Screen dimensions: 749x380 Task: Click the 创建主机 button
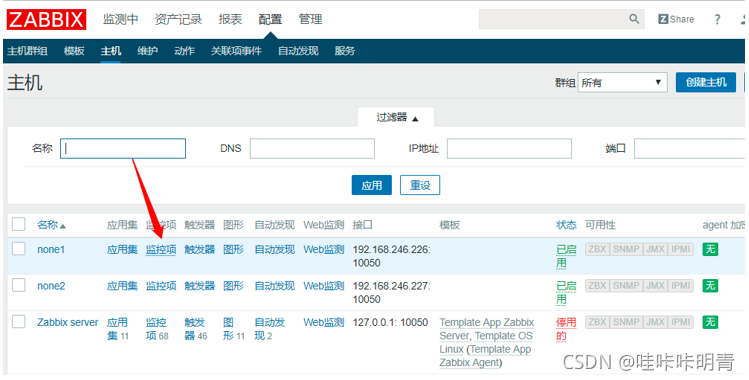point(706,82)
